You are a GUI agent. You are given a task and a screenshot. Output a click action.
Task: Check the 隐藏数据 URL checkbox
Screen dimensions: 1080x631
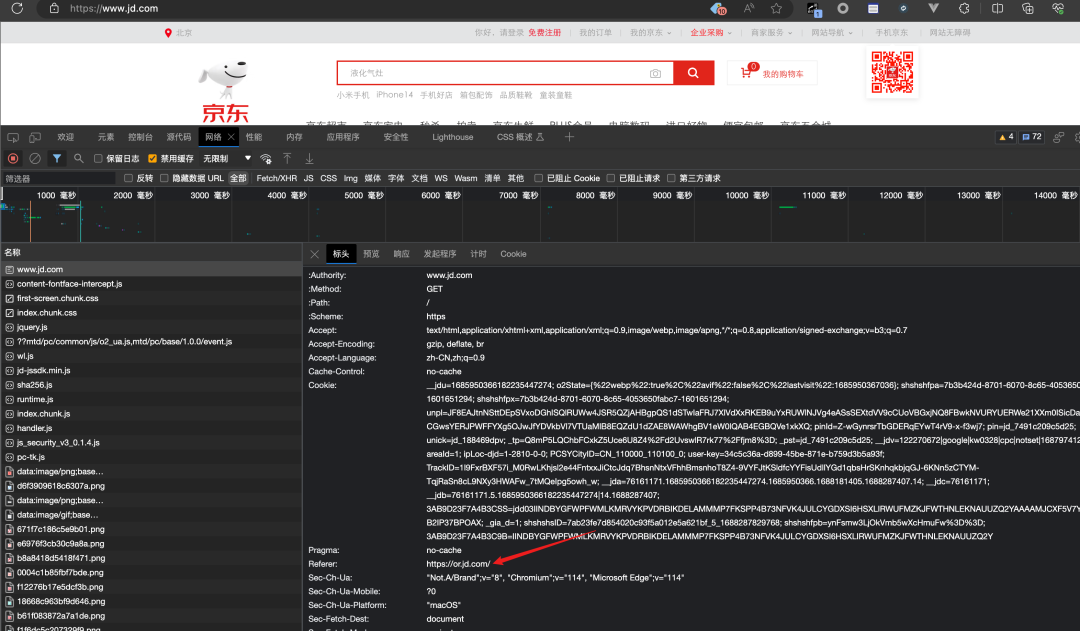coord(164,178)
